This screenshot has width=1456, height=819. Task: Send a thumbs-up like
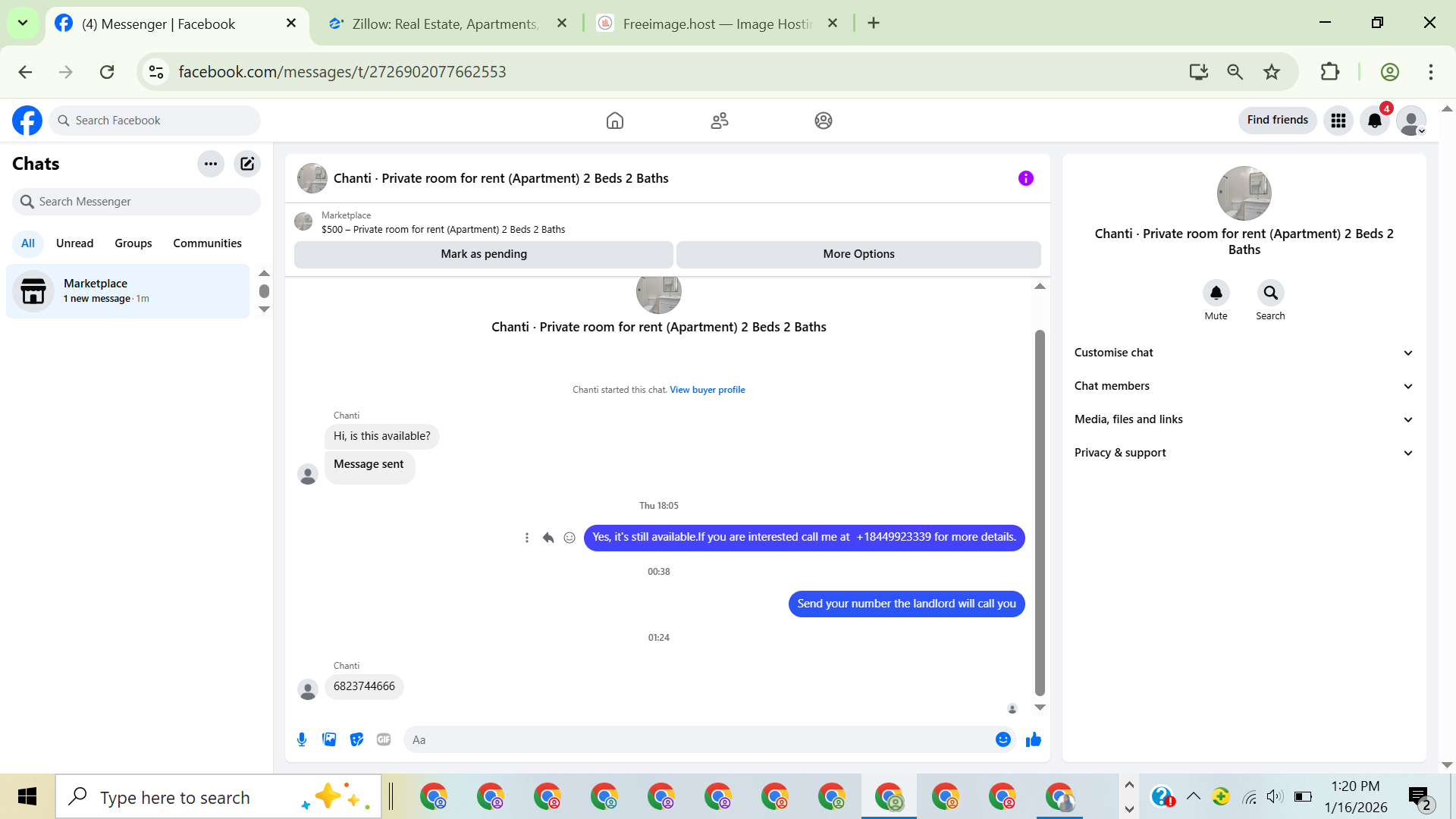pos(1033,739)
